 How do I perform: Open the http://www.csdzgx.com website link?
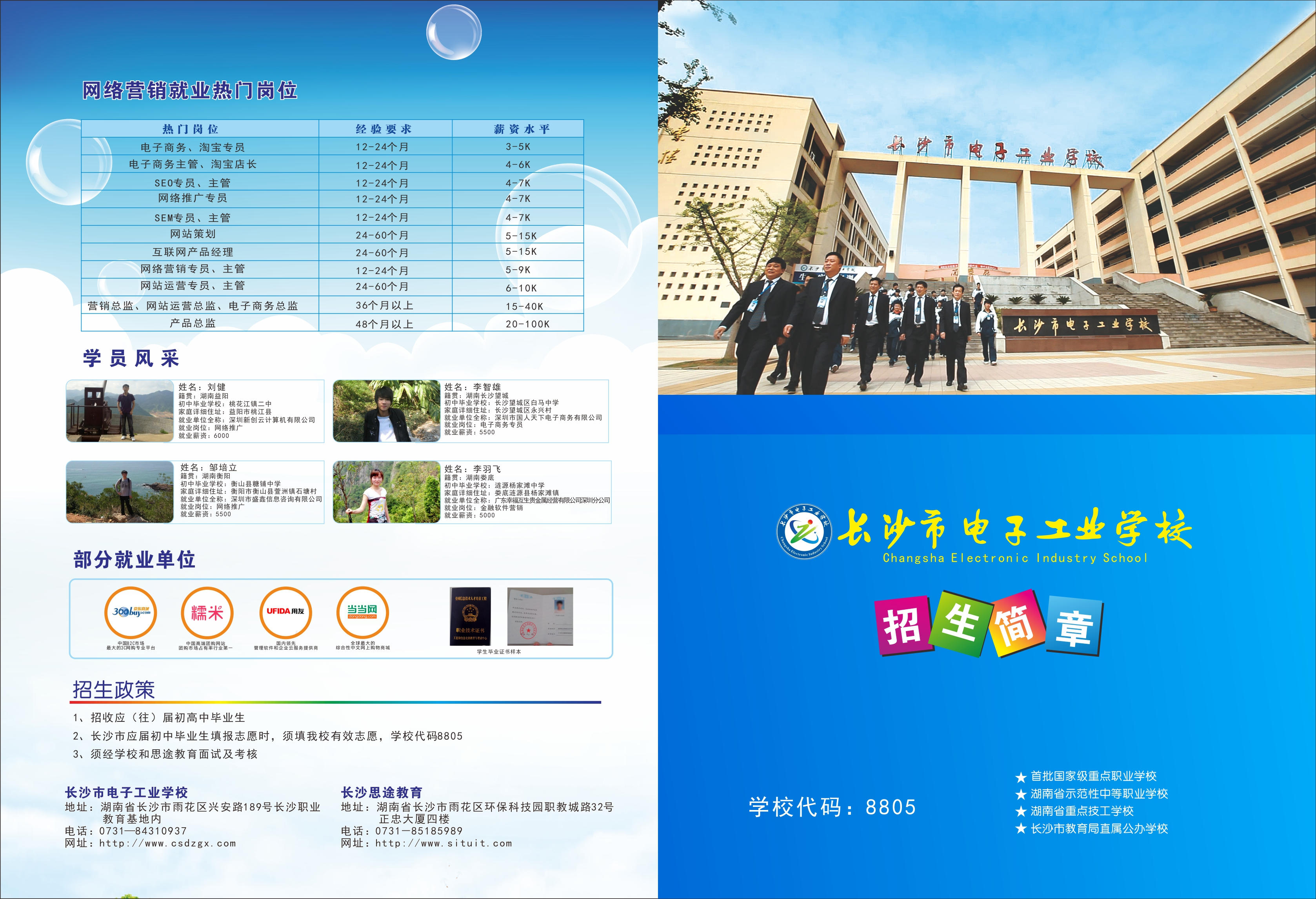[x=167, y=843]
